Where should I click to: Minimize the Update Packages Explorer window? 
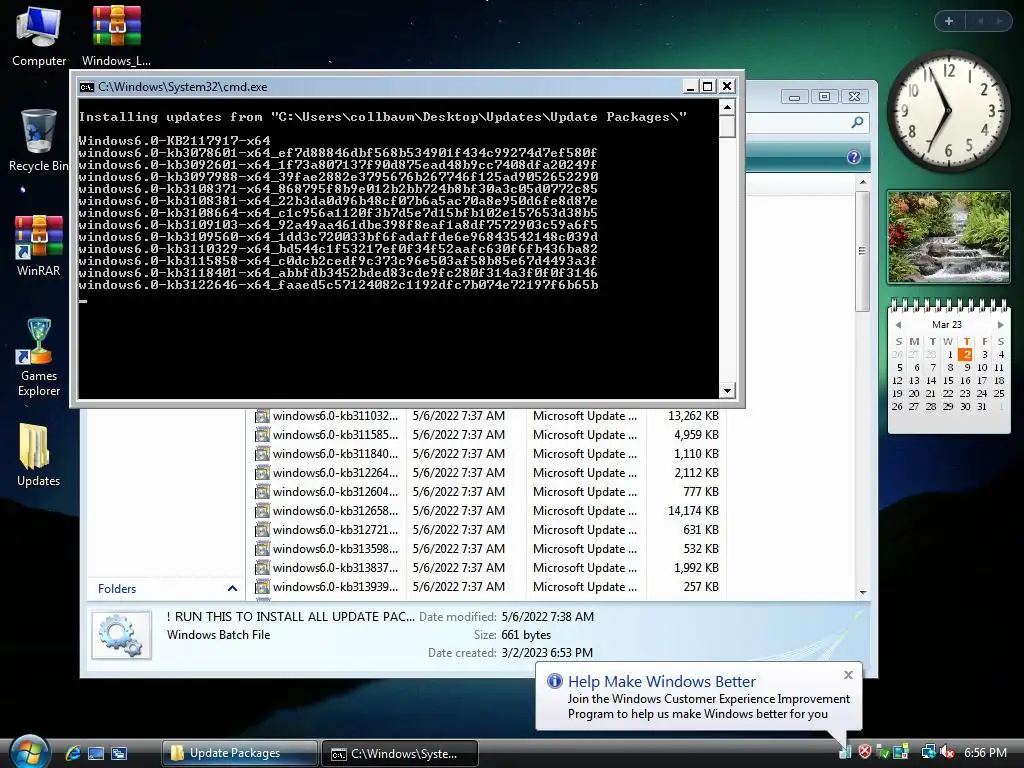point(794,97)
